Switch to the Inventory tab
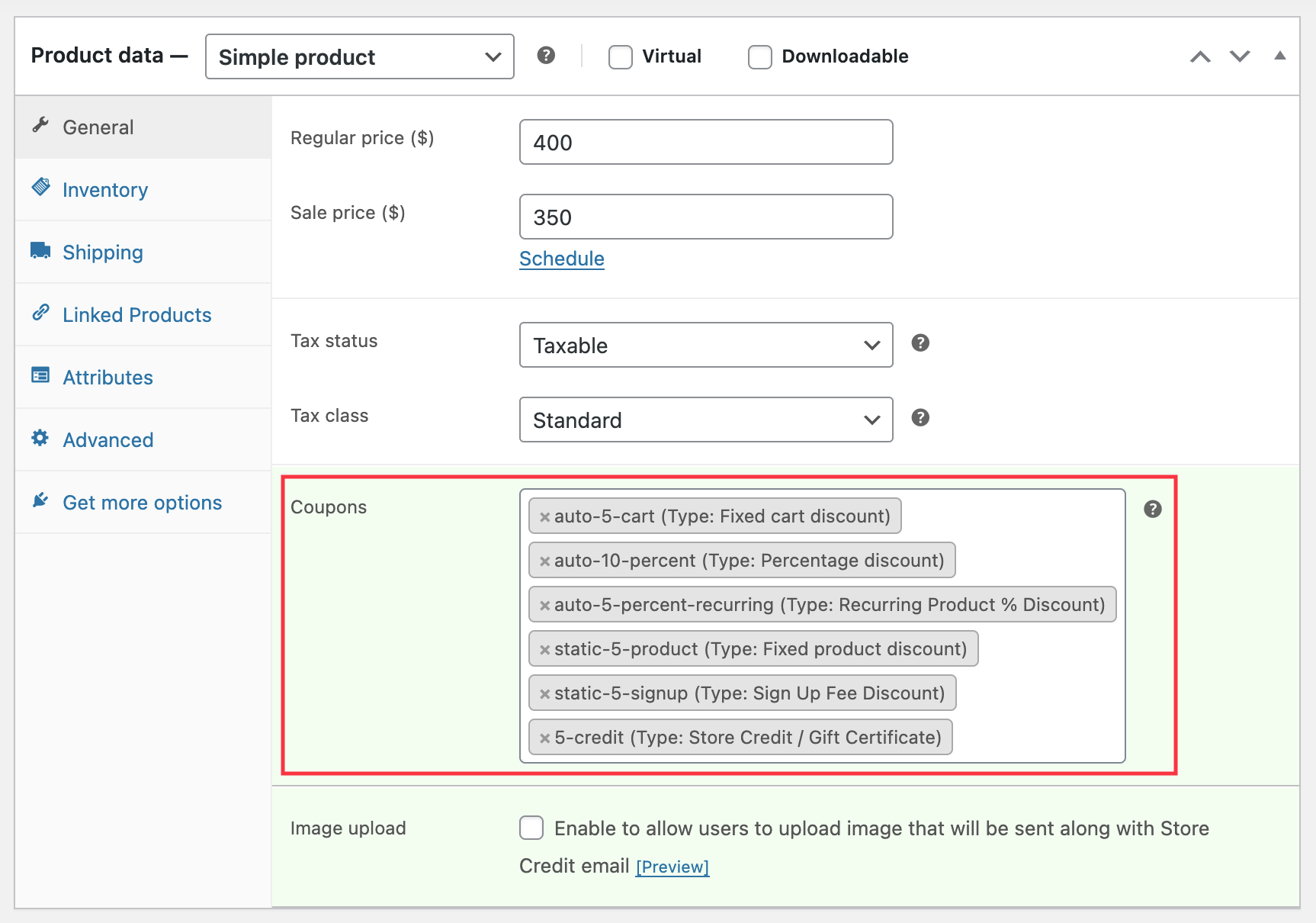Image resolution: width=1316 pixels, height=923 pixels. 105,190
